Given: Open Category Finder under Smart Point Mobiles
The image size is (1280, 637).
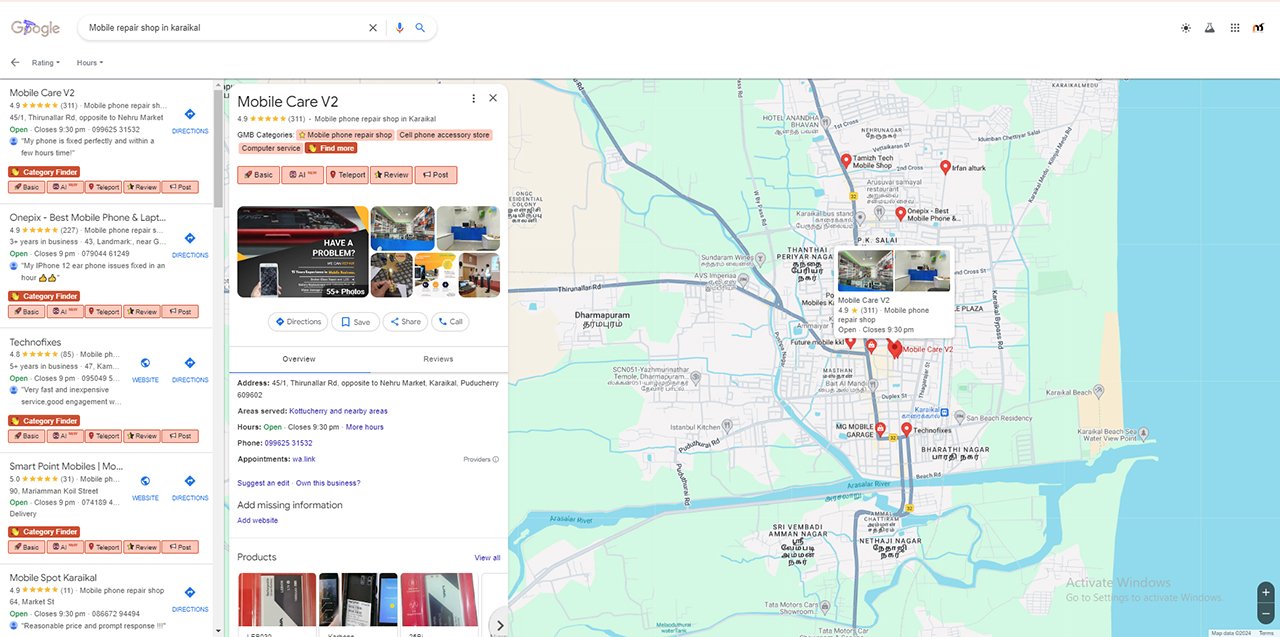Looking at the screenshot, I should pos(44,532).
